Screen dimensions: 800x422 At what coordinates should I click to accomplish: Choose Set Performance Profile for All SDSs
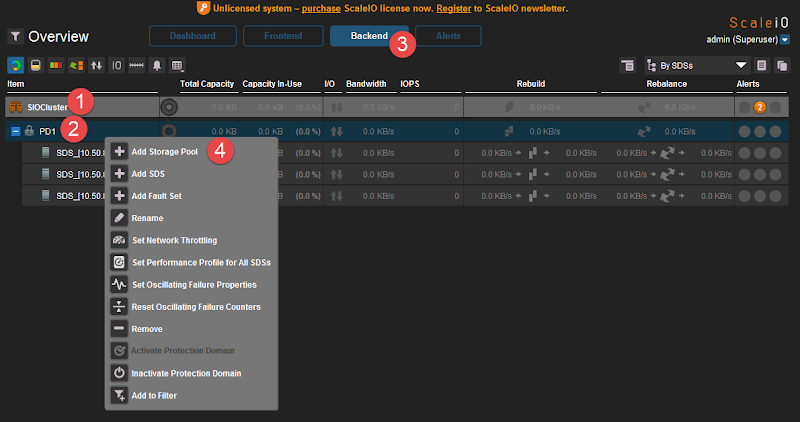[x=201, y=262]
